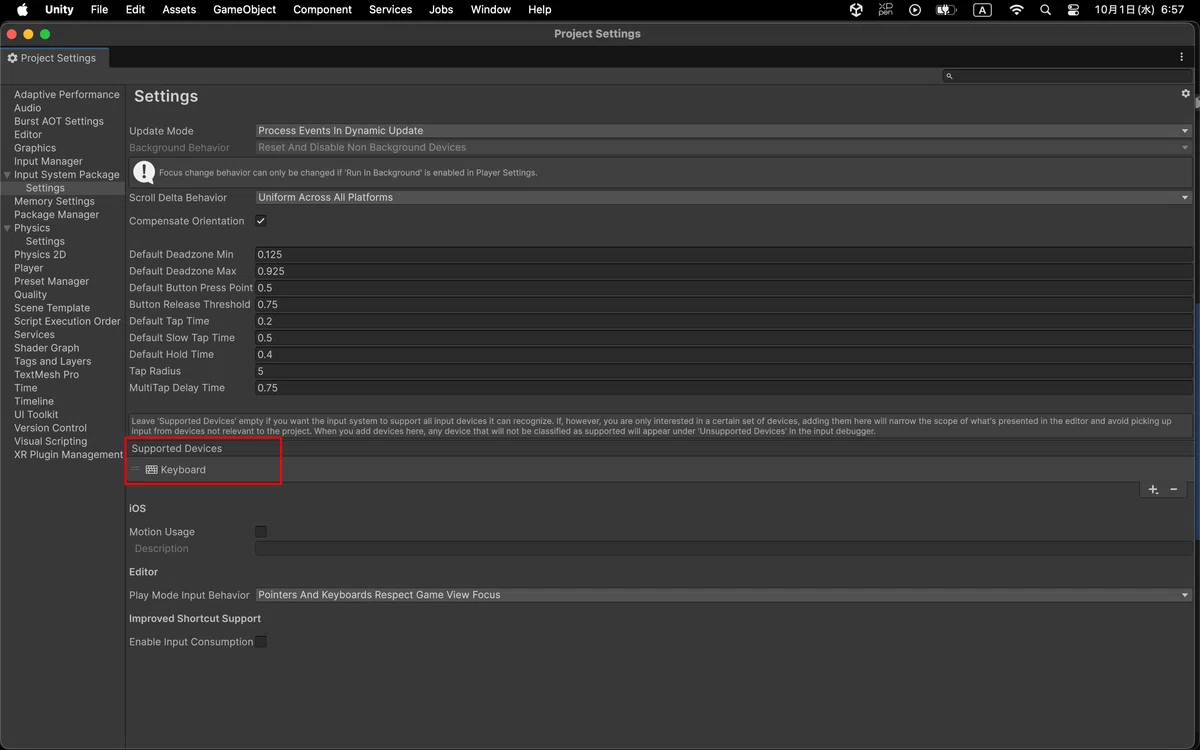Screen dimensions: 1200x750
Task: Select XR Plugin Management in the sidebar
Action: (x=68, y=455)
